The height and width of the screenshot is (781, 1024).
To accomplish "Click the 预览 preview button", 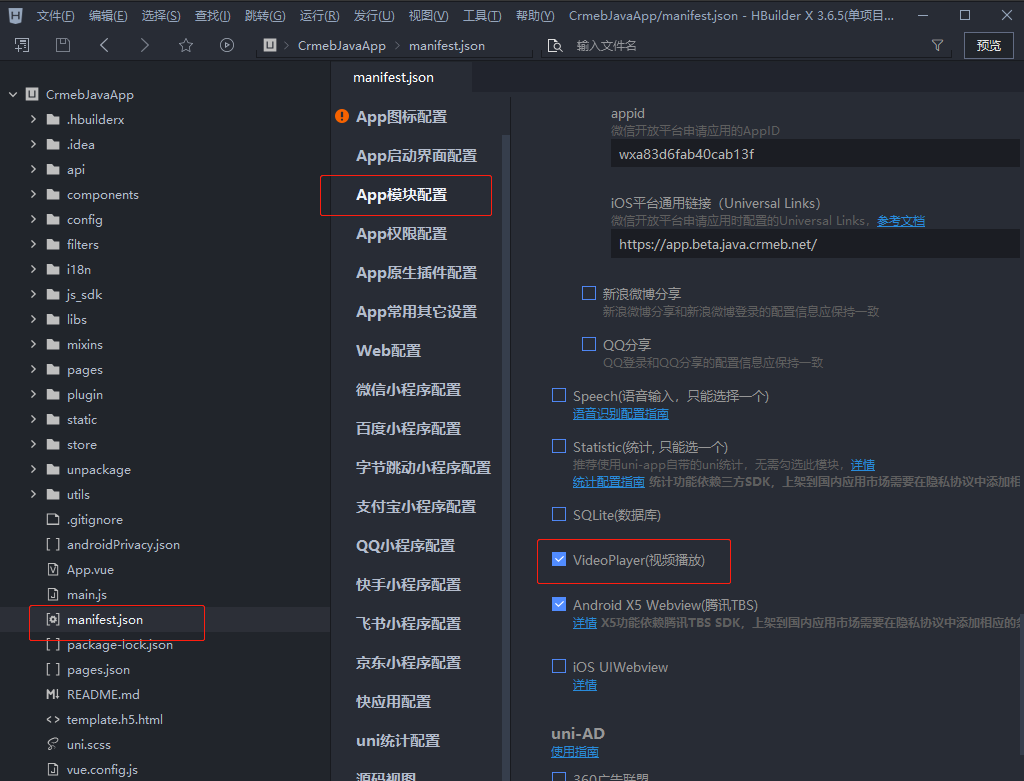I will pos(988,45).
